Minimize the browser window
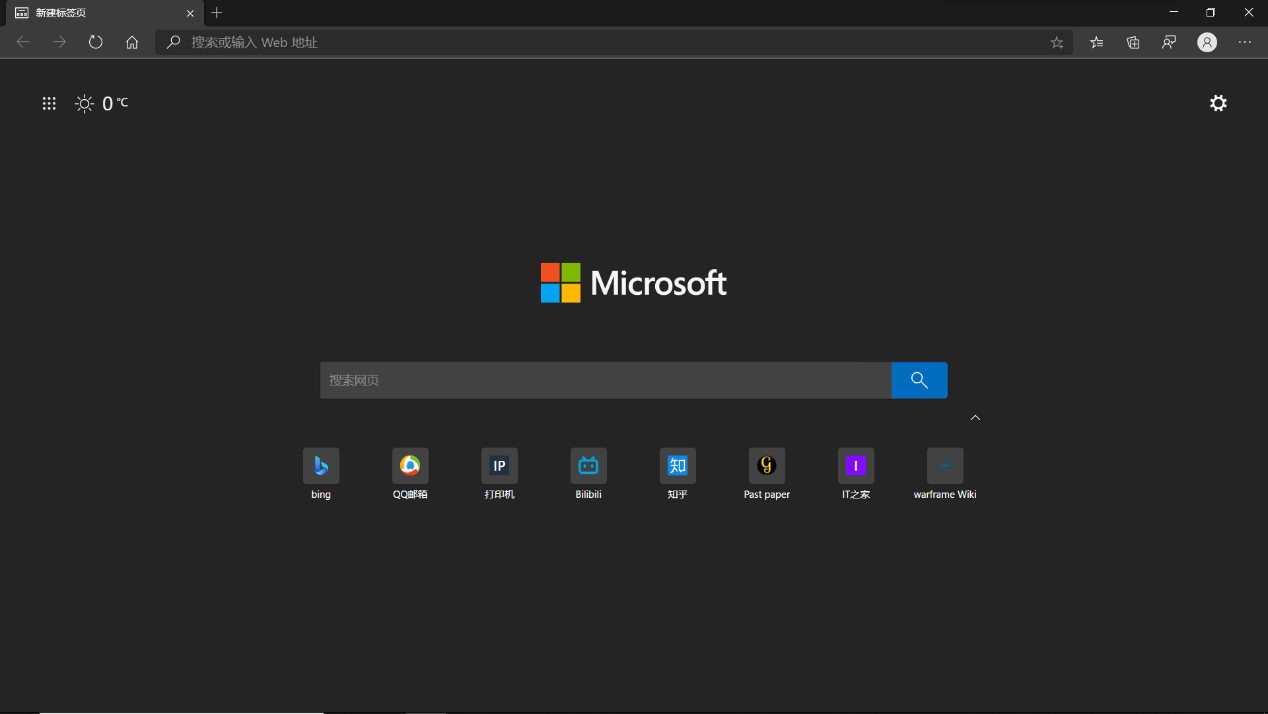The image size is (1268, 714). click(x=1173, y=13)
